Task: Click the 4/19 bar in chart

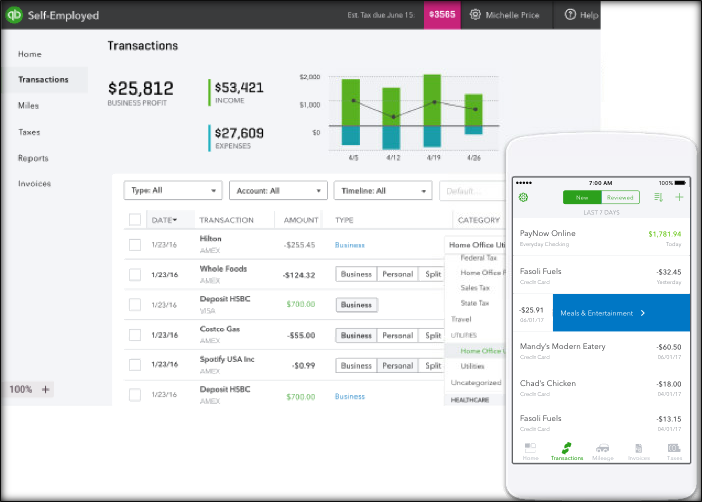Action: [x=432, y=111]
